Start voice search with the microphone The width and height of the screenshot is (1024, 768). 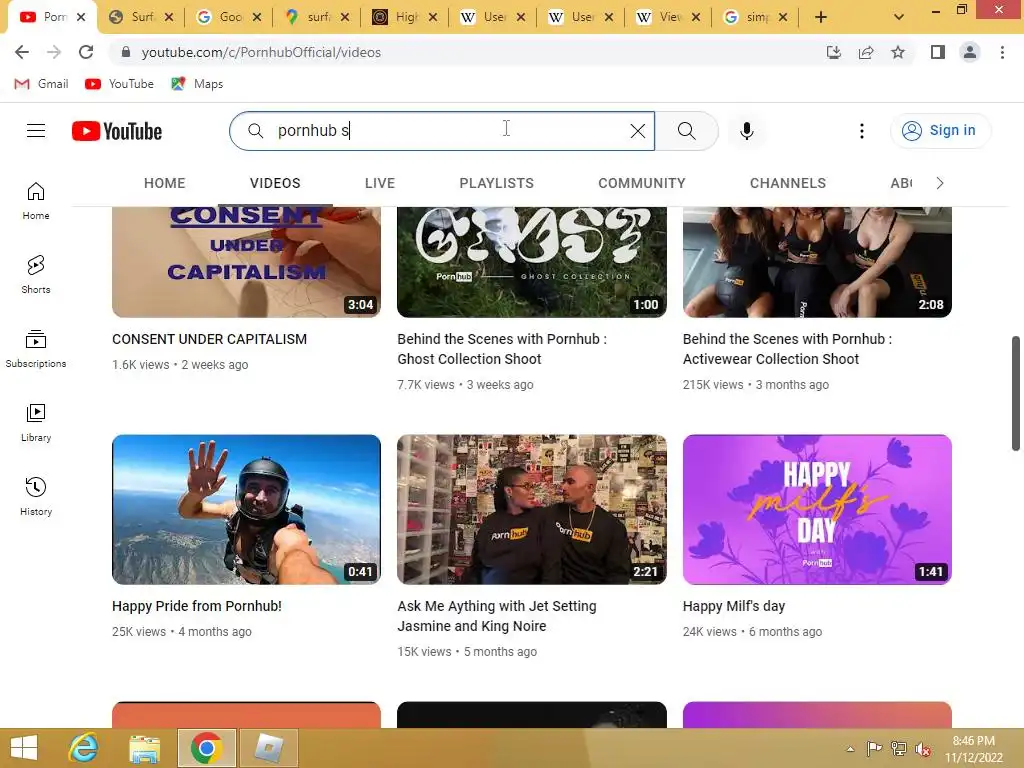(746, 131)
